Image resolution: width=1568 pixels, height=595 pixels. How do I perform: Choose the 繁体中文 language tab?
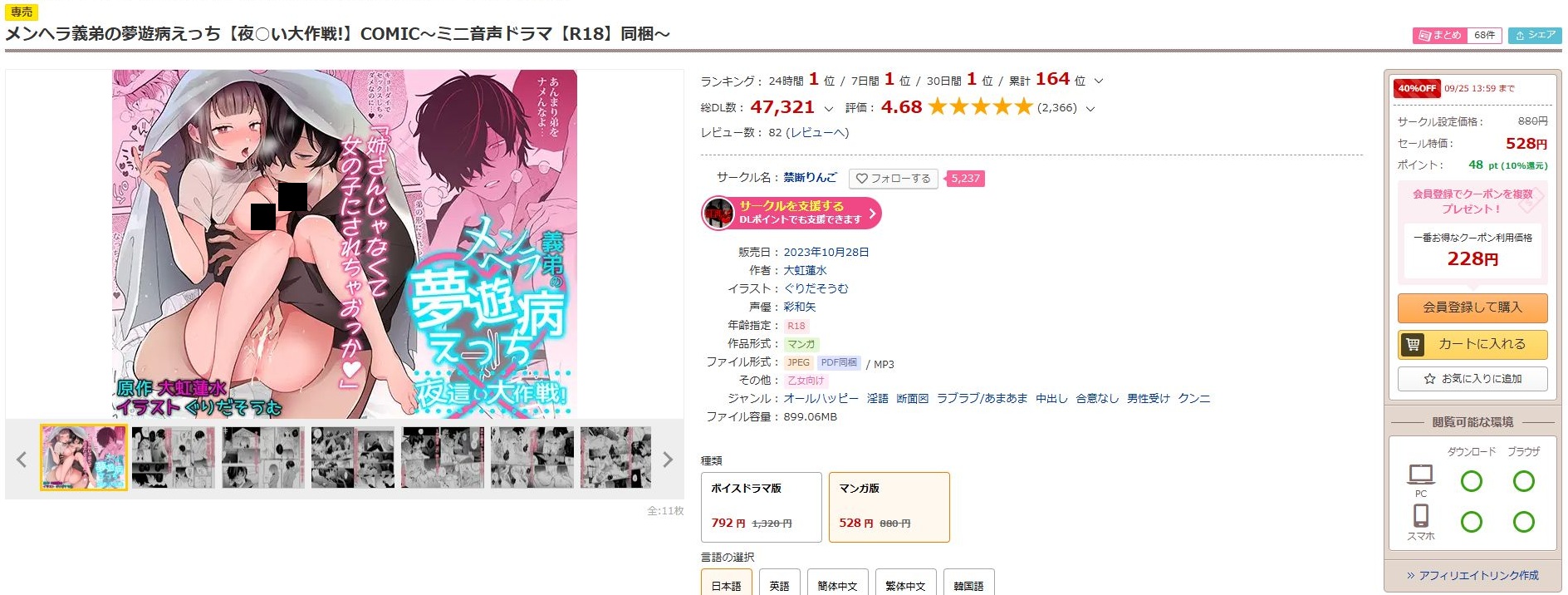[x=904, y=583]
